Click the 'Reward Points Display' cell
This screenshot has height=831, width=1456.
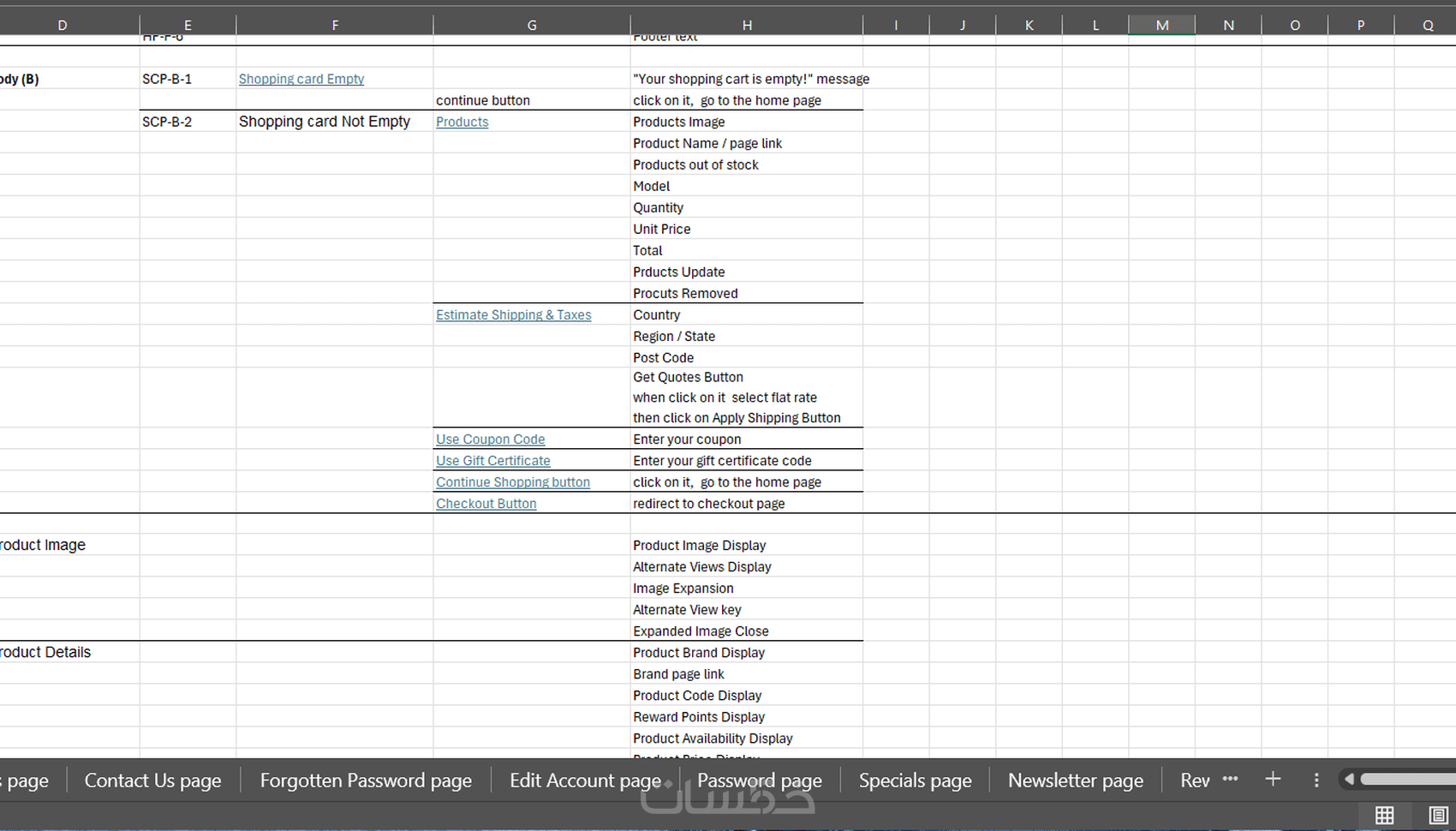tap(747, 716)
